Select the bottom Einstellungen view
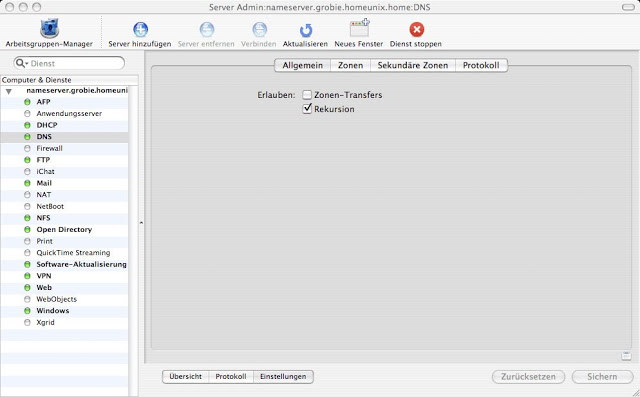Screen dimensions: 640x397 click(x=283, y=377)
